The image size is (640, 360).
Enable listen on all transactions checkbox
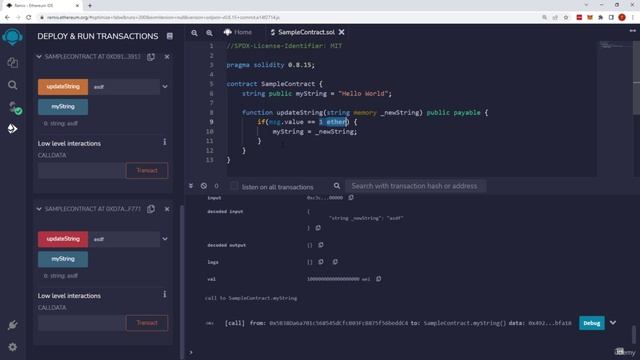coord(234,186)
